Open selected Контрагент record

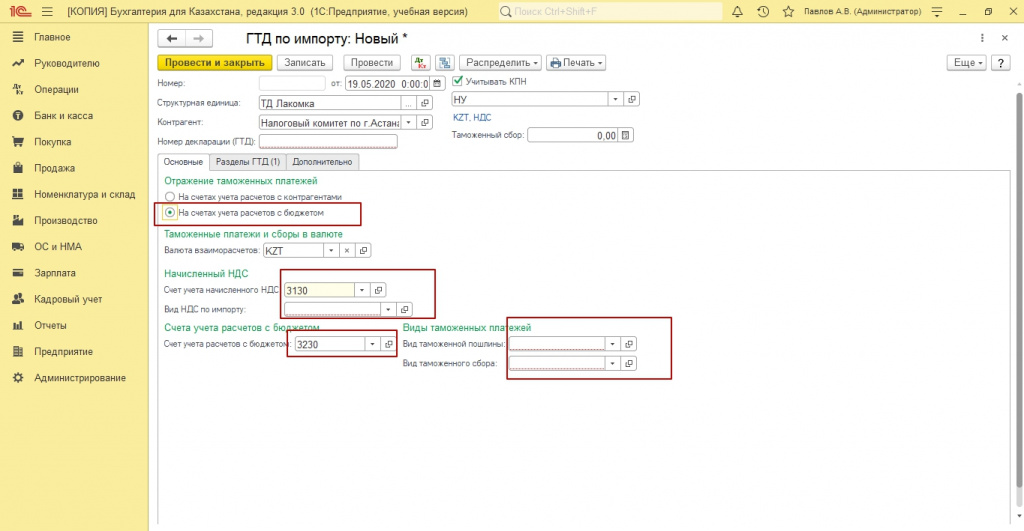click(x=425, y=122)
